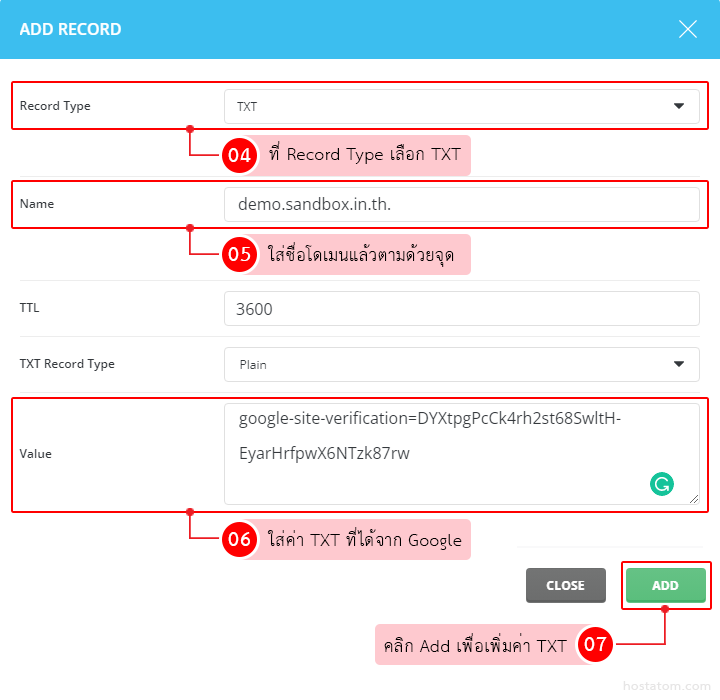Click the red 04 step badge
Screen dimensions: 720x700
[239, 155]
